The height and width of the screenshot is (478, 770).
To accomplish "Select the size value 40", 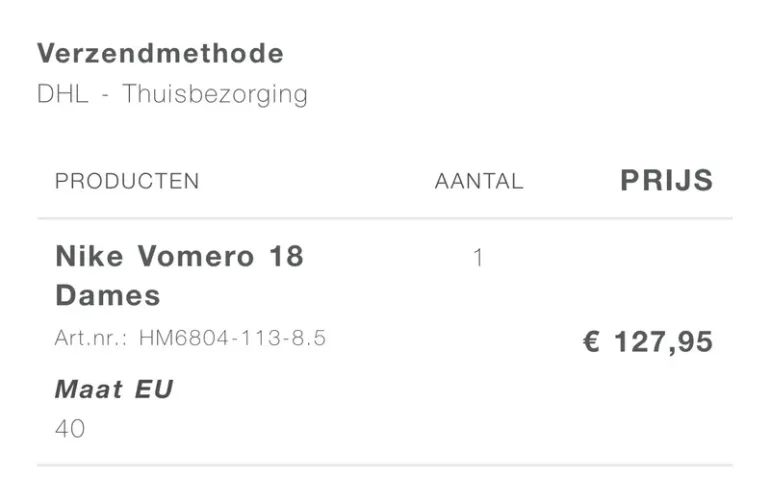I will click(70, 429).
